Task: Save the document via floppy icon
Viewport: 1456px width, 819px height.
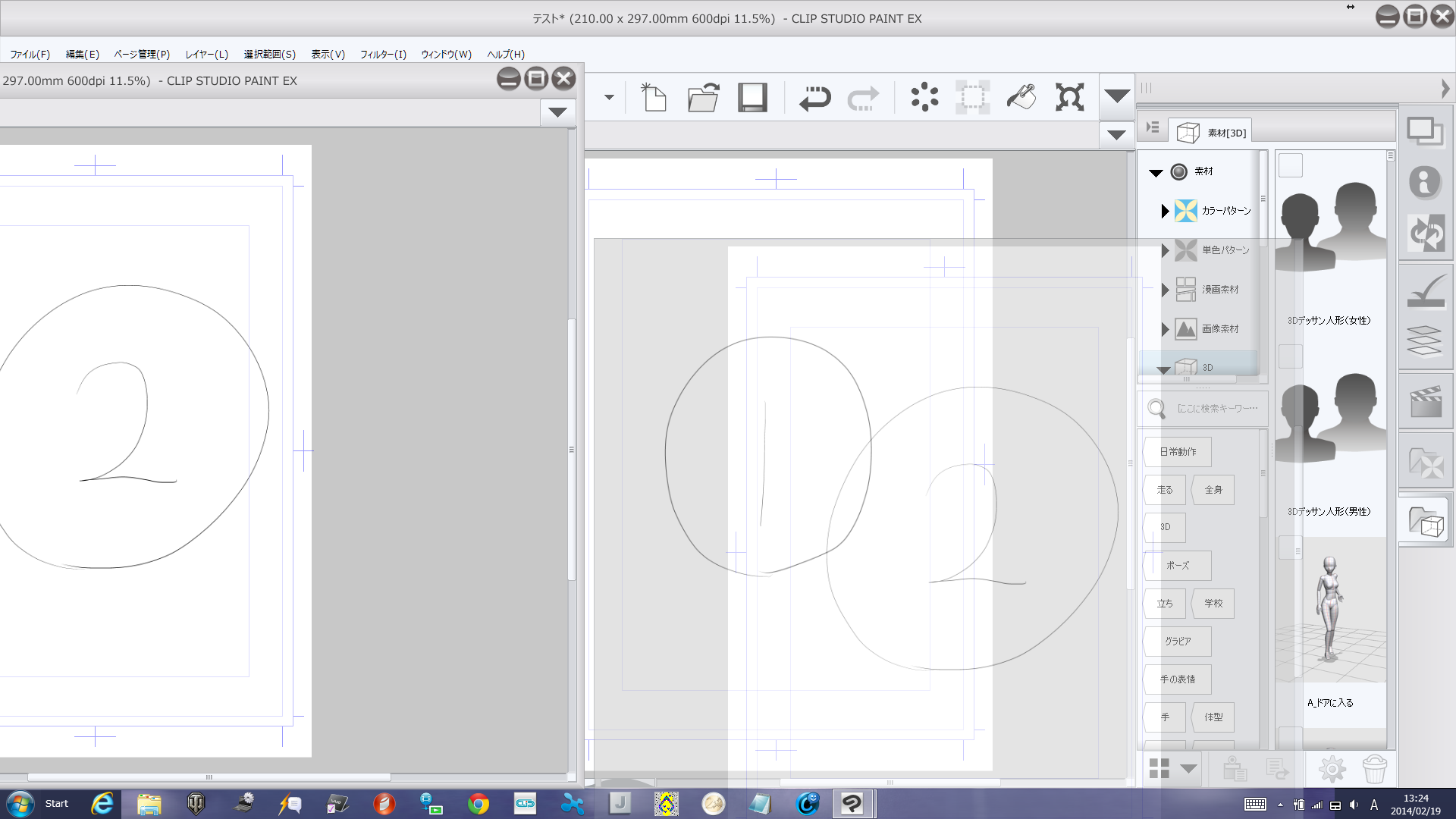Action: coord(752,98)
